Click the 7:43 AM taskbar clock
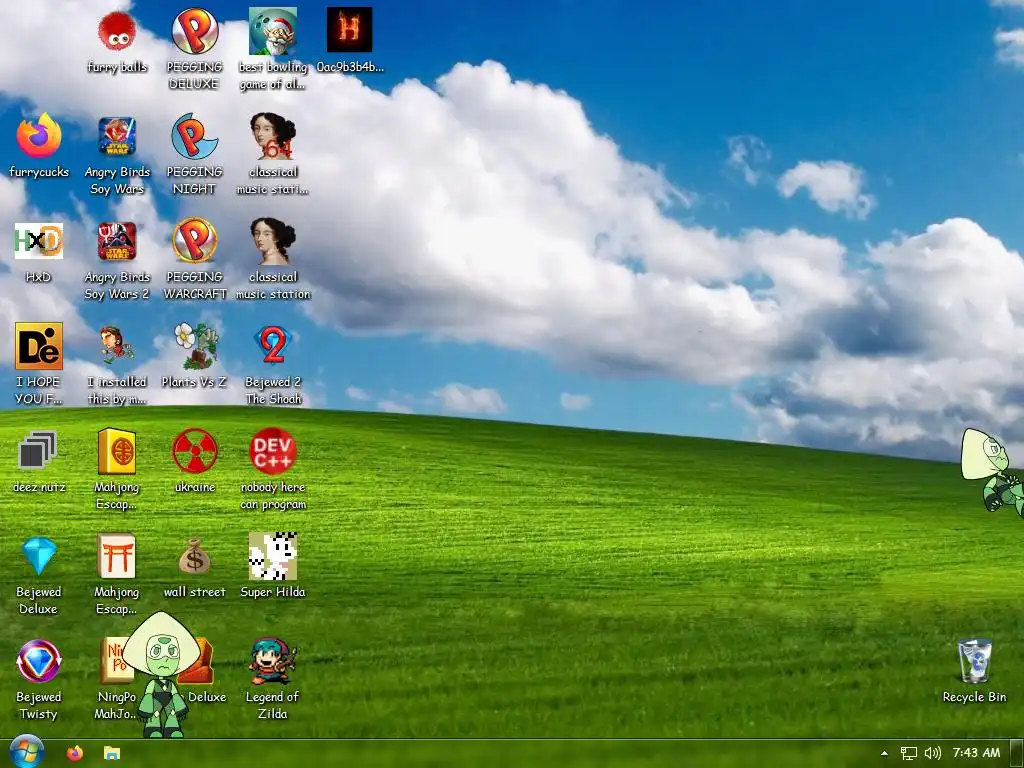Image resolution: width=1024 pixels, height=768 pixels. pos(976,753)
